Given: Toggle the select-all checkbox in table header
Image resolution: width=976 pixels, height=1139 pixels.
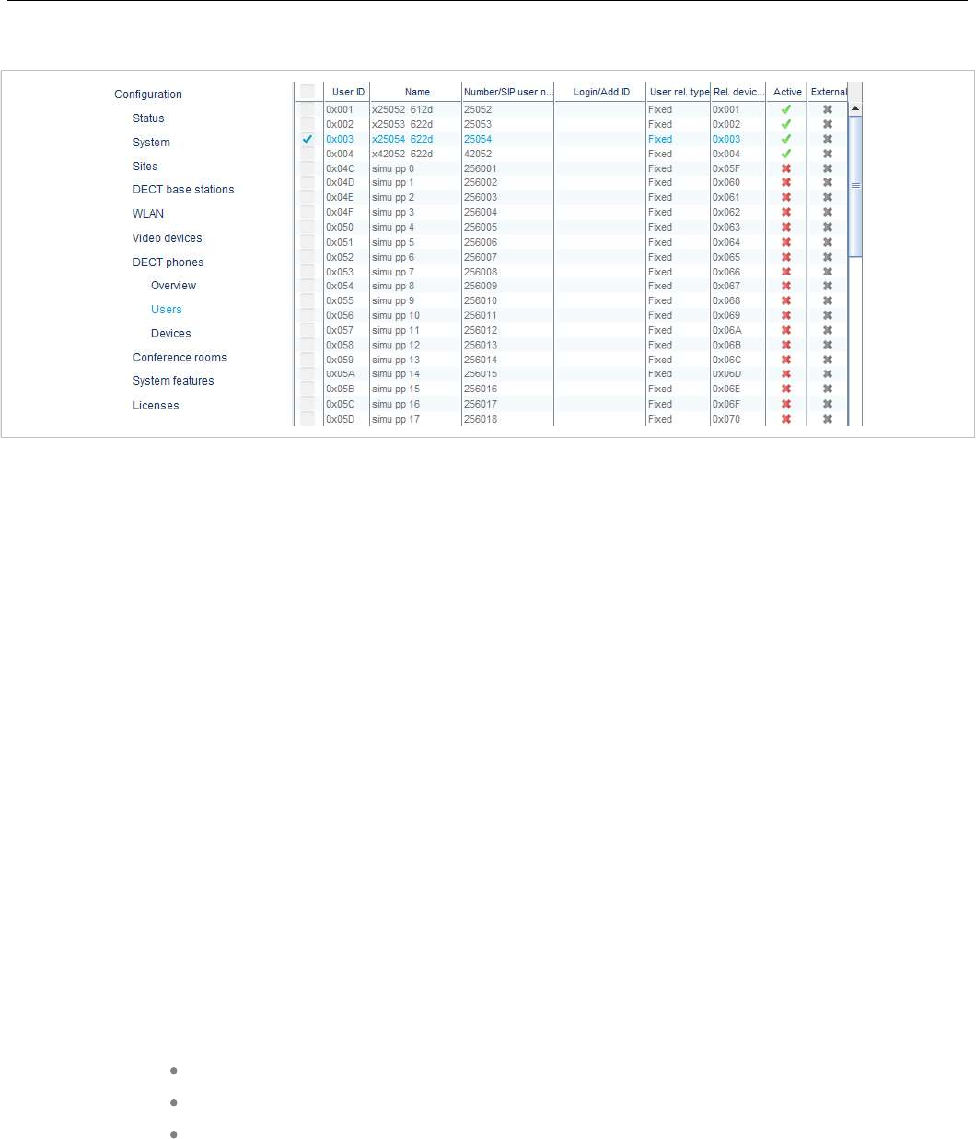Looking at the screenshot, I should pos(308,92).
